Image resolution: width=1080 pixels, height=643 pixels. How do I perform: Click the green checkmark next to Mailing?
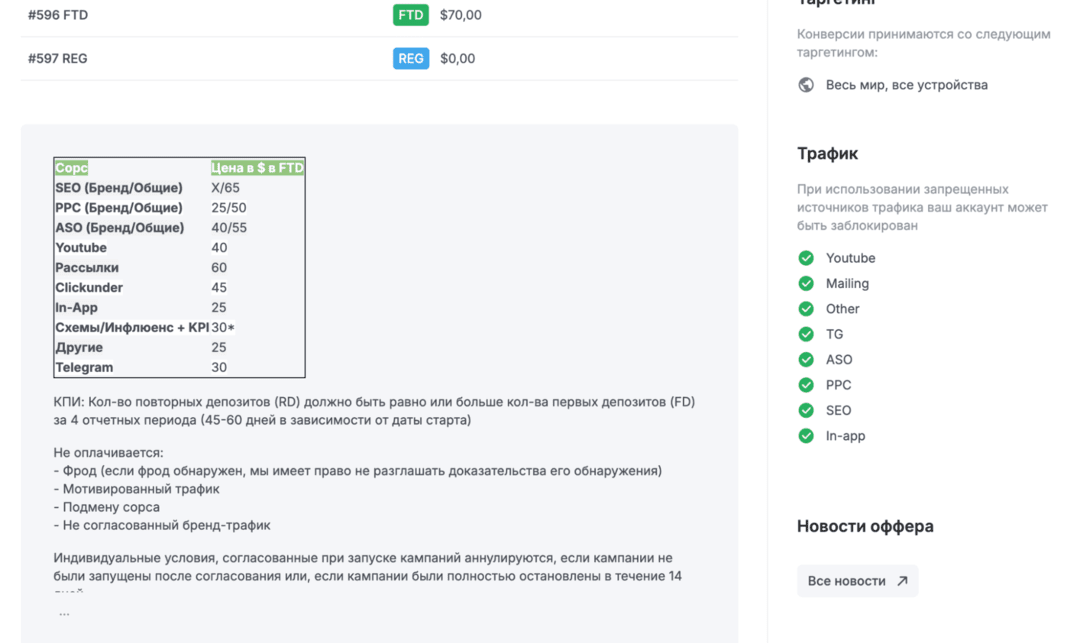point(806,284)
